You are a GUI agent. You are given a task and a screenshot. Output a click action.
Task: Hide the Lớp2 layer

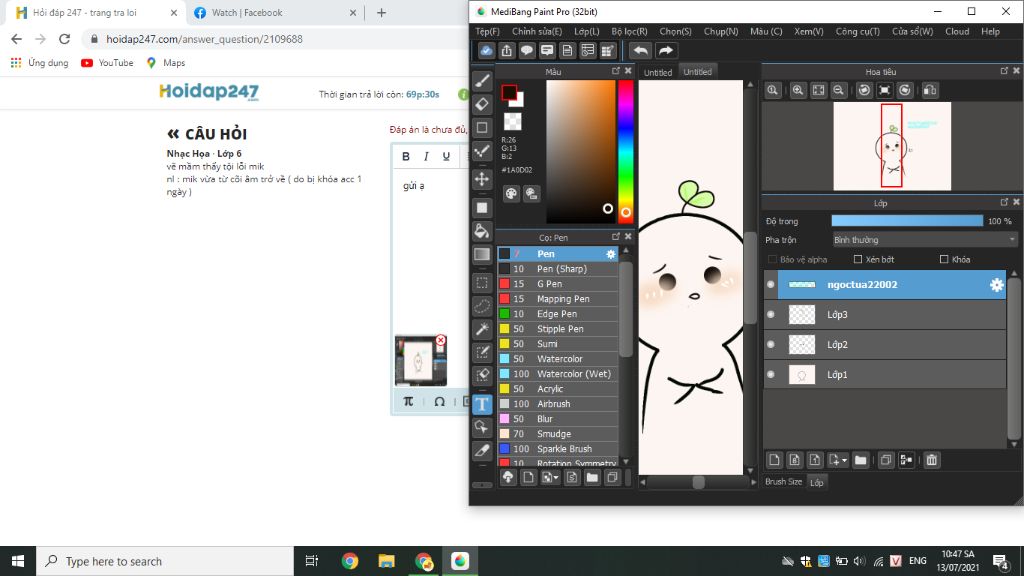click(771, 345)
